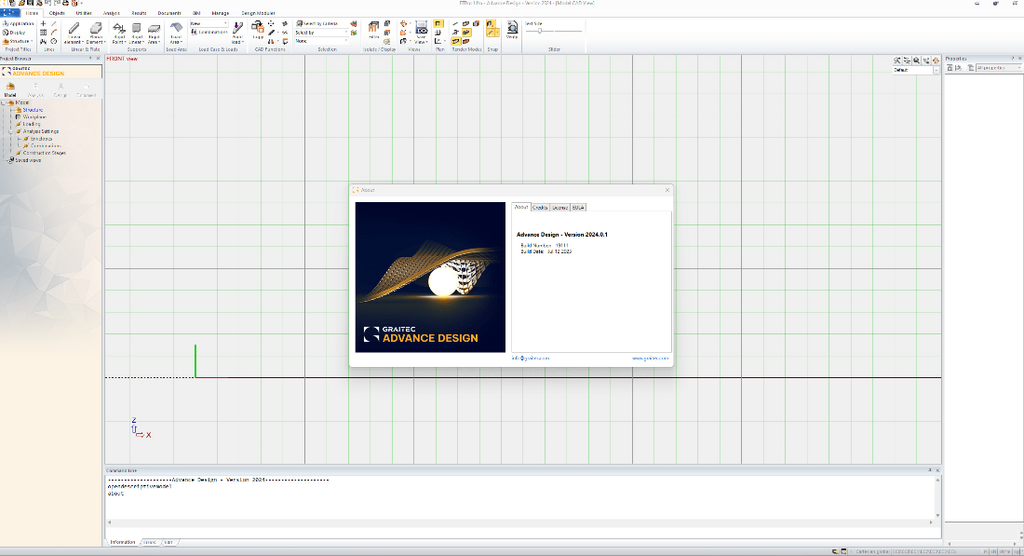The width and height of the screenshot is (1024, 556).
Task: Switch to Credits tab in About dialog
Action: [540, 207]
